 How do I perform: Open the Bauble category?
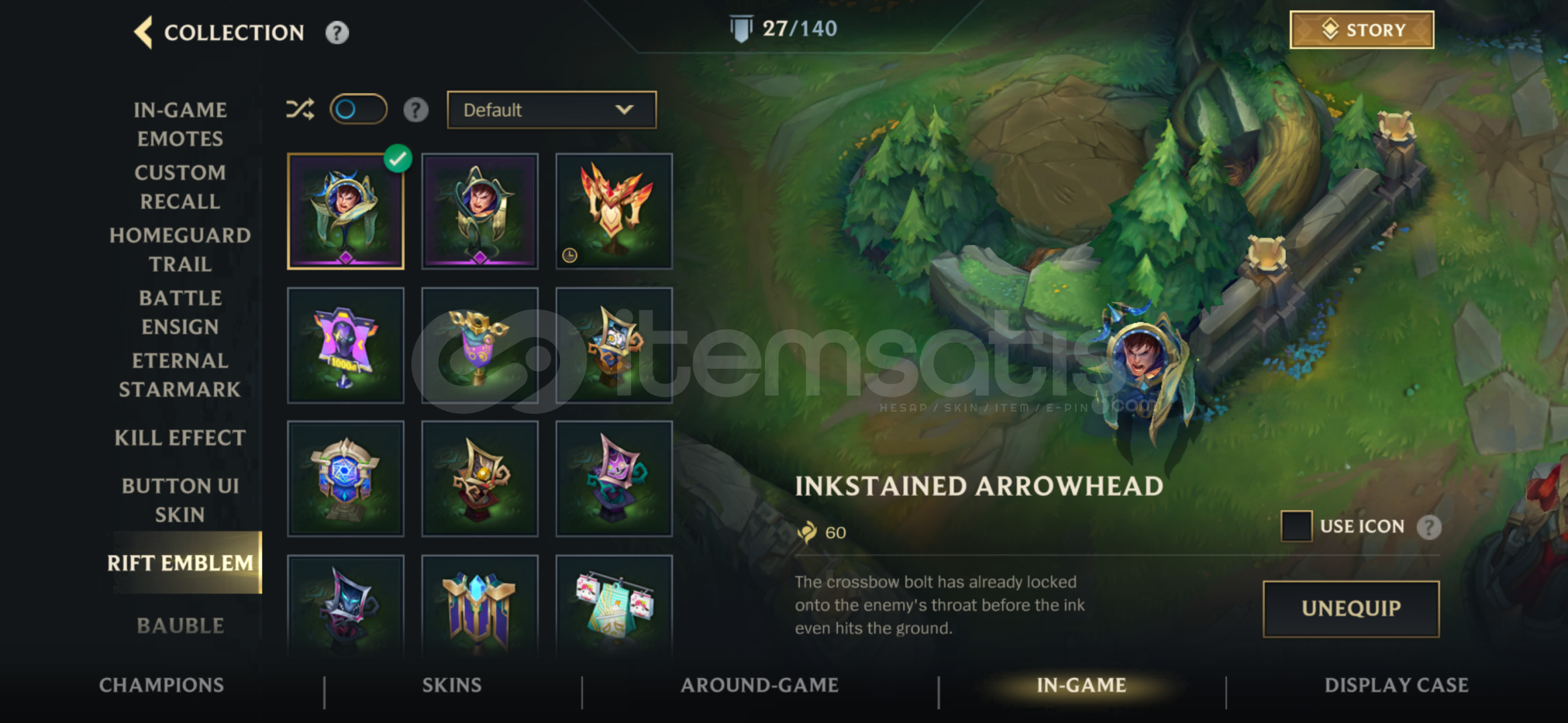(180, 626)
